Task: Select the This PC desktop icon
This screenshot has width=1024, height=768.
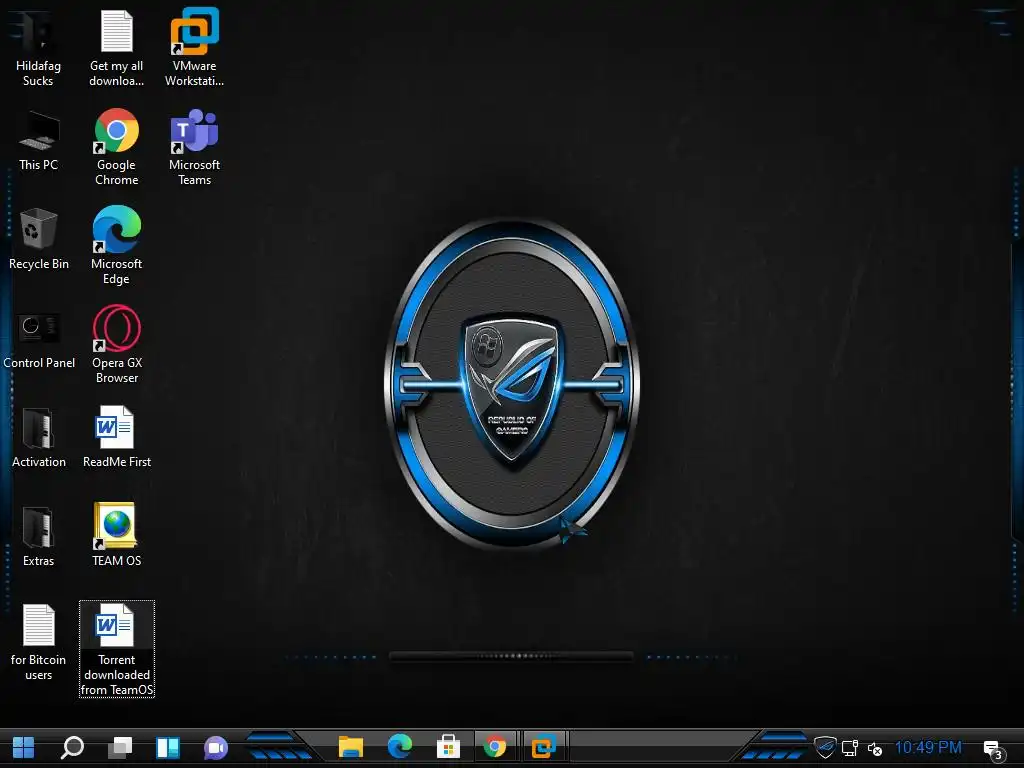Action: tap(39, 141)
